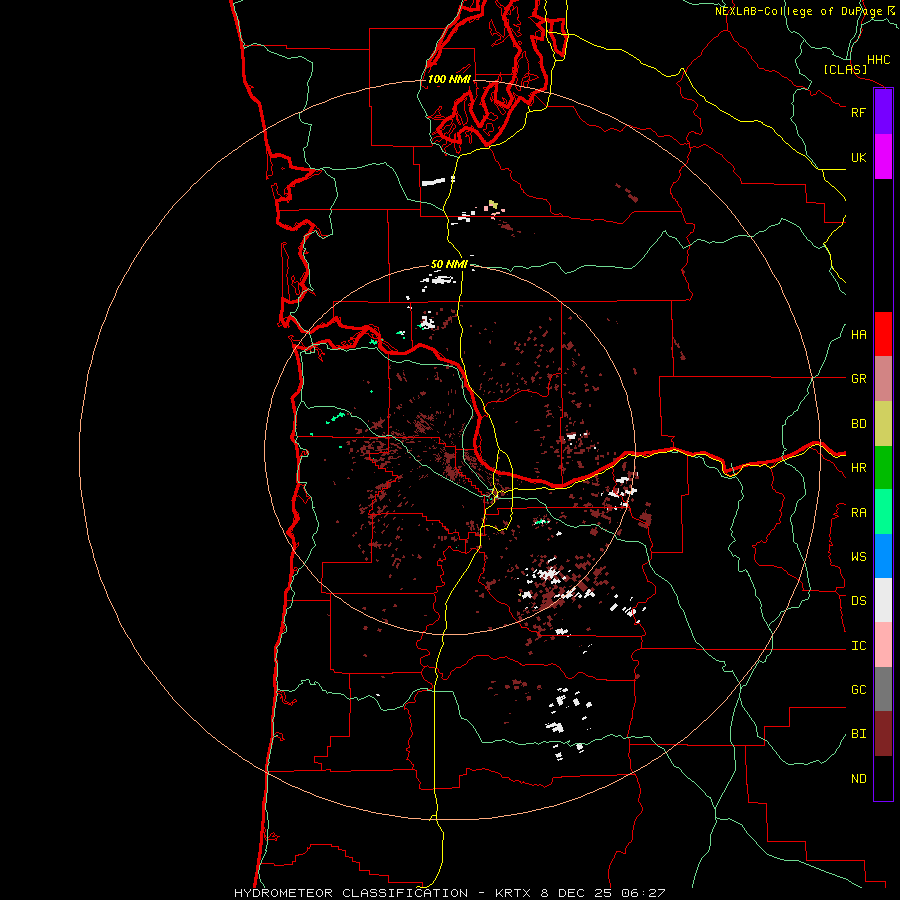Click the 'BI' legend label

pyautogui.click(x=859, y=734)
